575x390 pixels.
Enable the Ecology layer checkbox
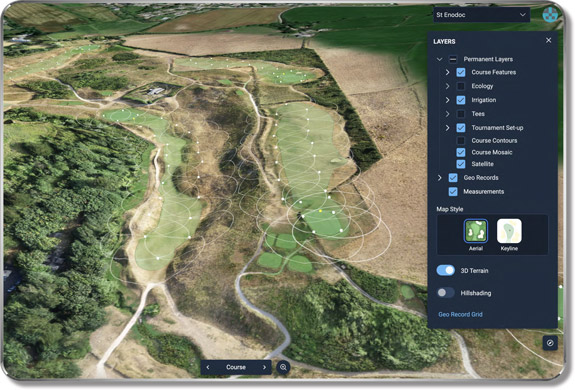click(x=461, y=86)
